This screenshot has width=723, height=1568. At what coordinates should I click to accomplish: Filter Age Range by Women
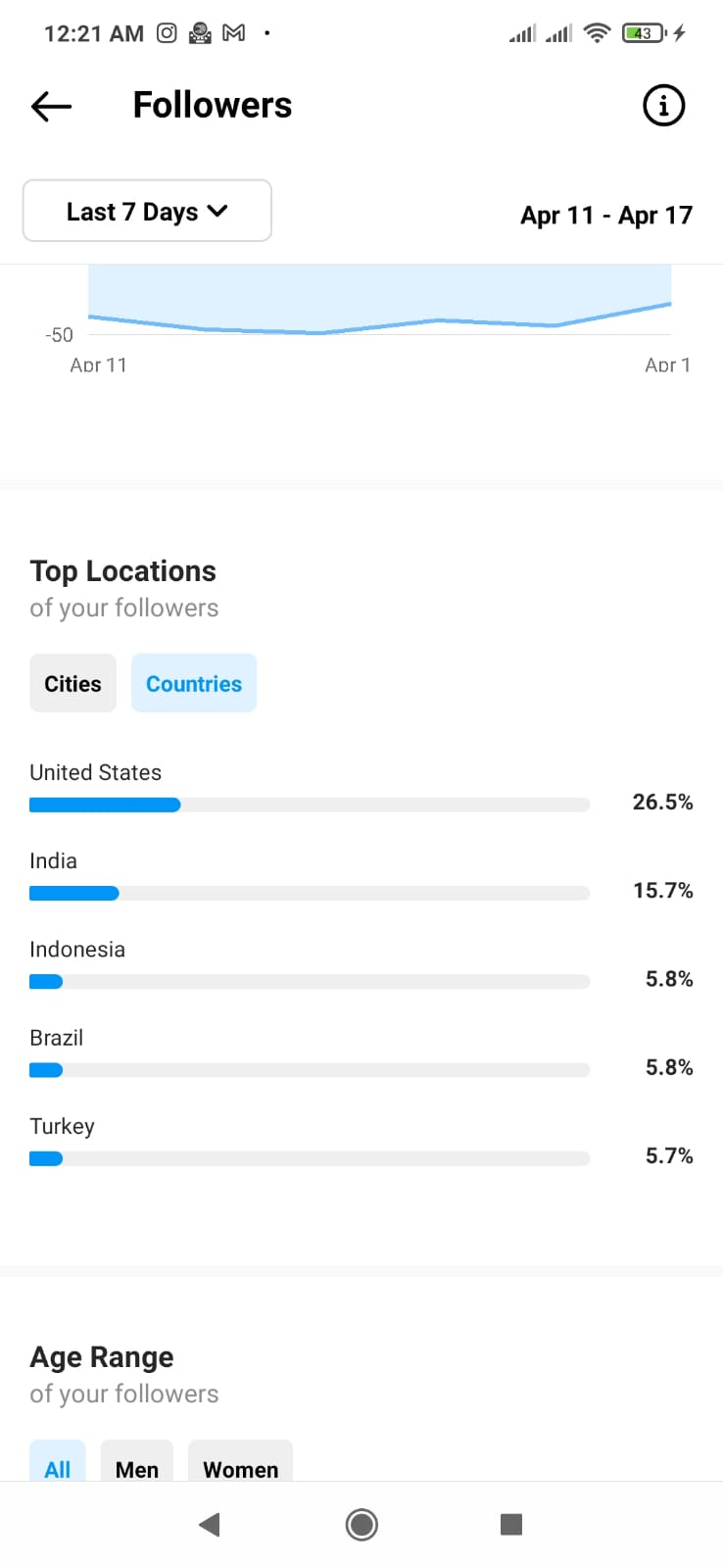pos(240,1467)
